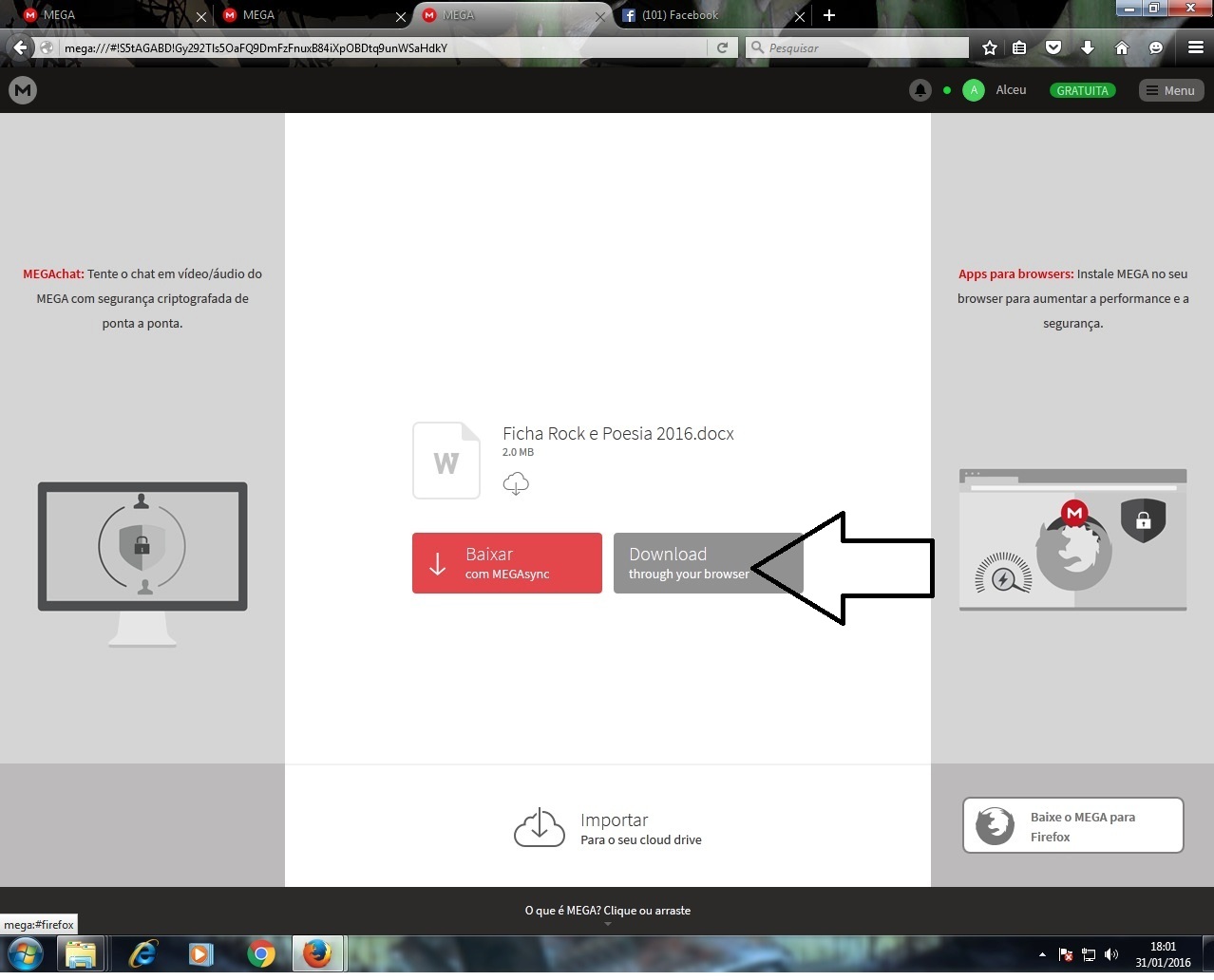Click the Firefox browser extension illustration

1073,539
